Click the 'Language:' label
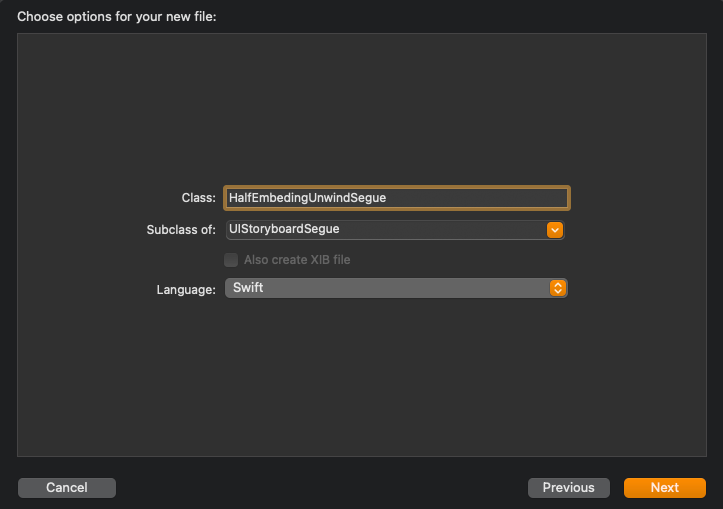This screenshot has height=509, width=723. (186, 290)
